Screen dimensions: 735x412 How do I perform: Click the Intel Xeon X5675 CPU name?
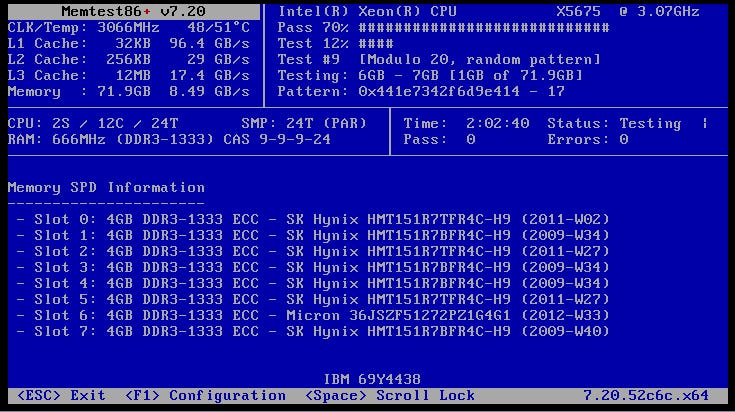[488, 11]
